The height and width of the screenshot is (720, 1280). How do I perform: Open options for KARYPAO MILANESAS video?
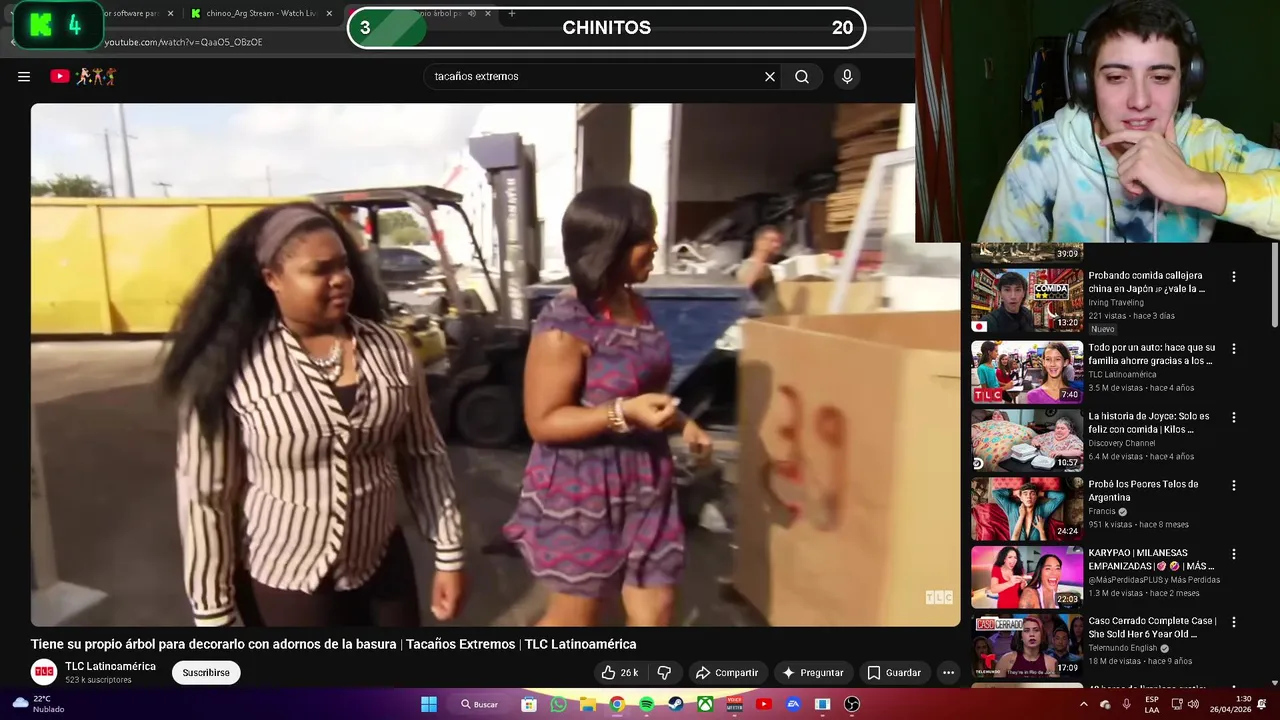[1233, 554]
